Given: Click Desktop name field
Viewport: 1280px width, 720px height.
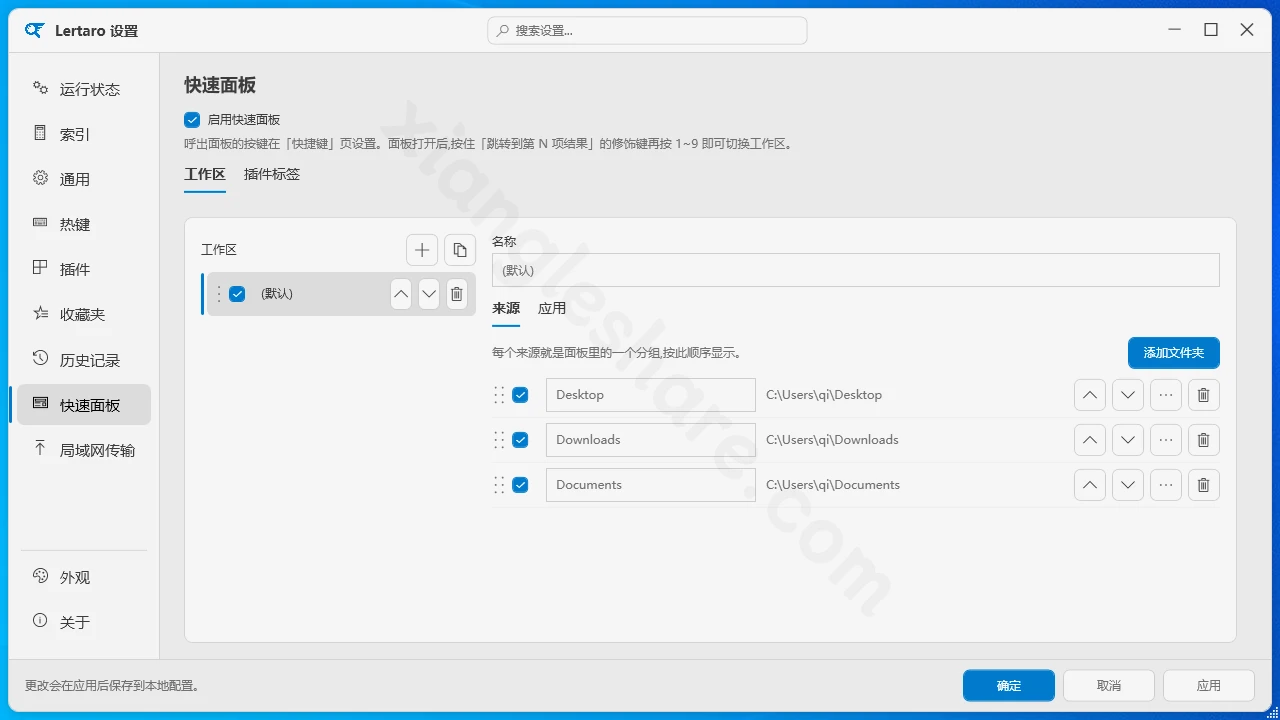Looking at the screenshot, I should 651,395.
